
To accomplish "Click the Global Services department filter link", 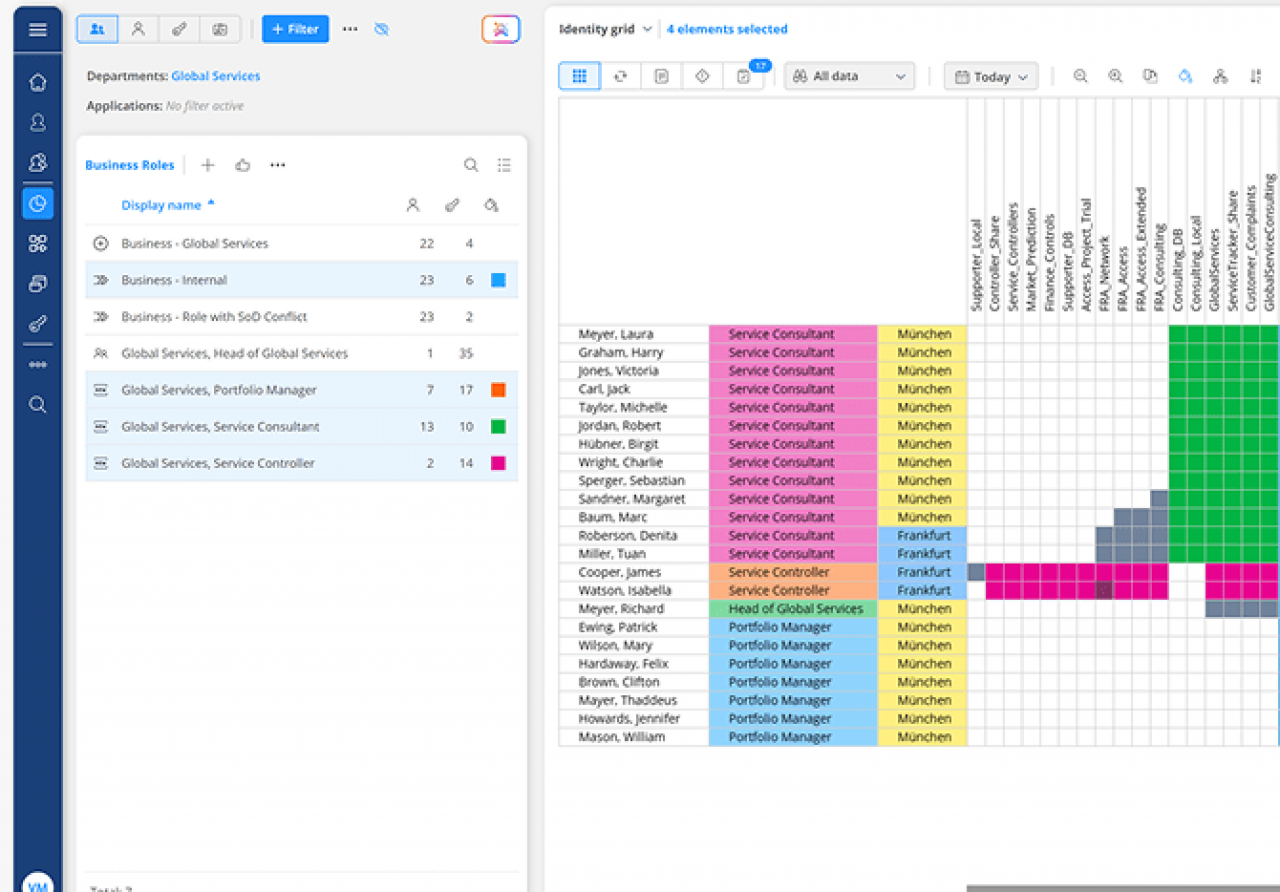I will tap(216, 75).
